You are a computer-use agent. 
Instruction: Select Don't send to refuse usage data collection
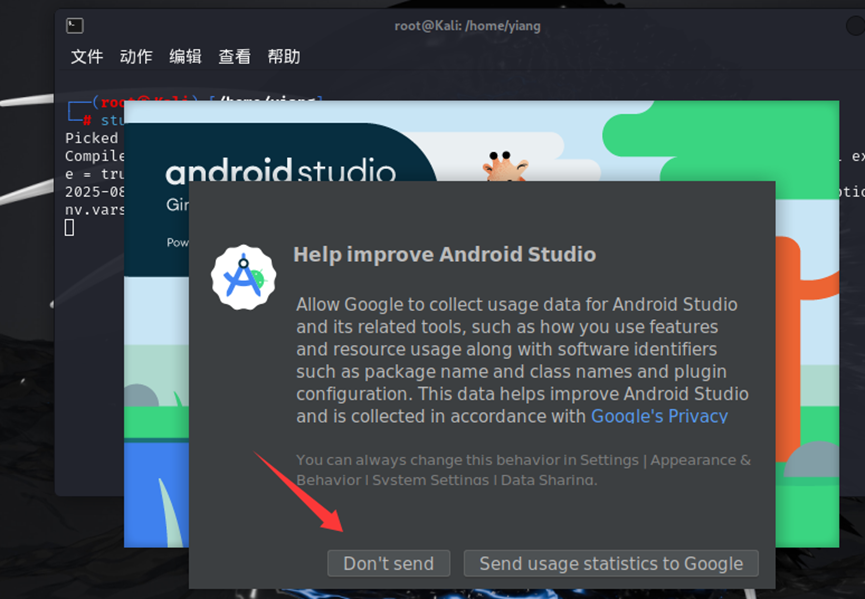pyautogui.click(x=388, y=563)
